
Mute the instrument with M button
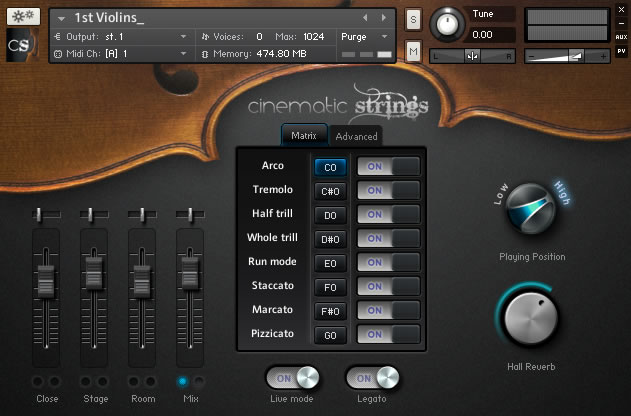[x=413, y=51]
